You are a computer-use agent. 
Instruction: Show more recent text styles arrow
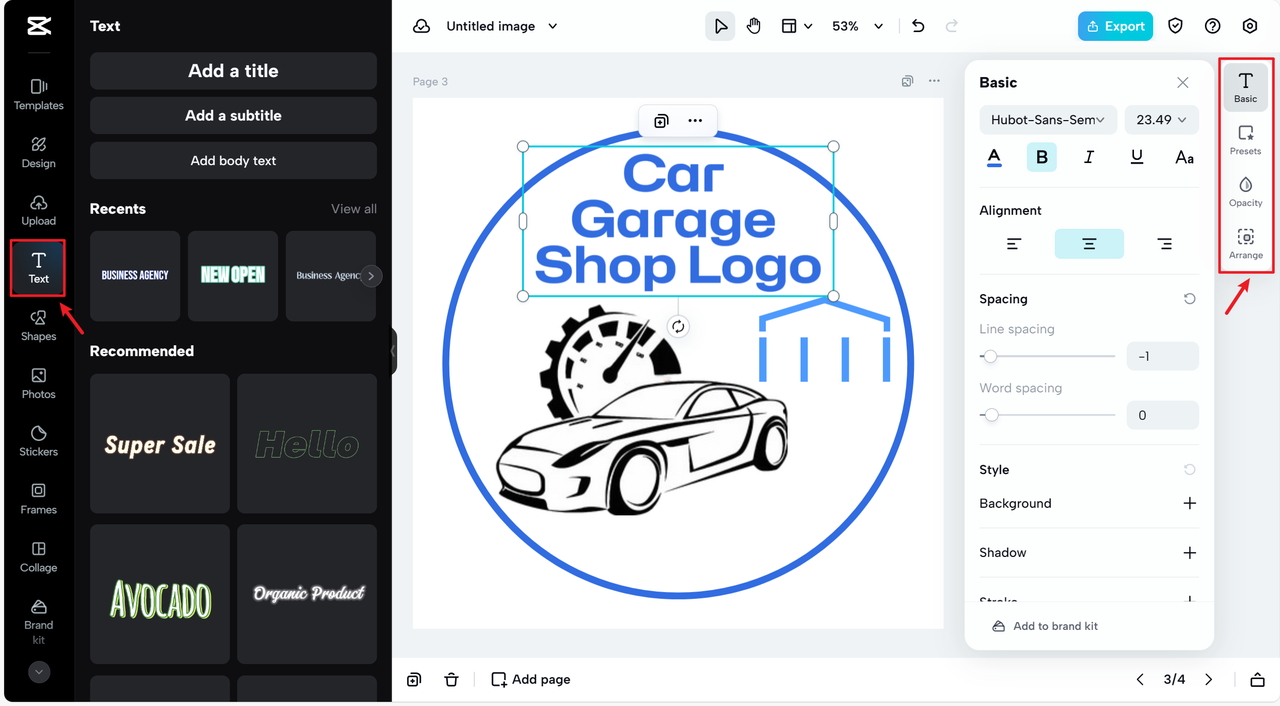[371, 276]
